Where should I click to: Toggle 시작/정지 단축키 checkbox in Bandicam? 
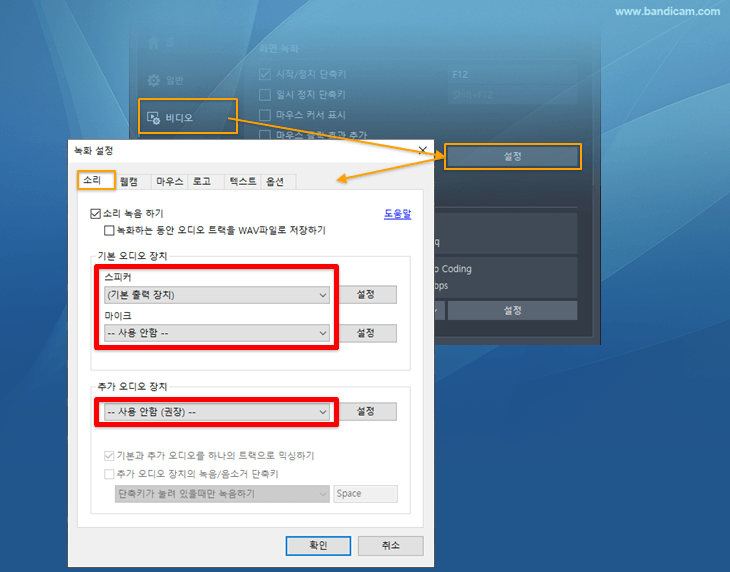point(265,74)
